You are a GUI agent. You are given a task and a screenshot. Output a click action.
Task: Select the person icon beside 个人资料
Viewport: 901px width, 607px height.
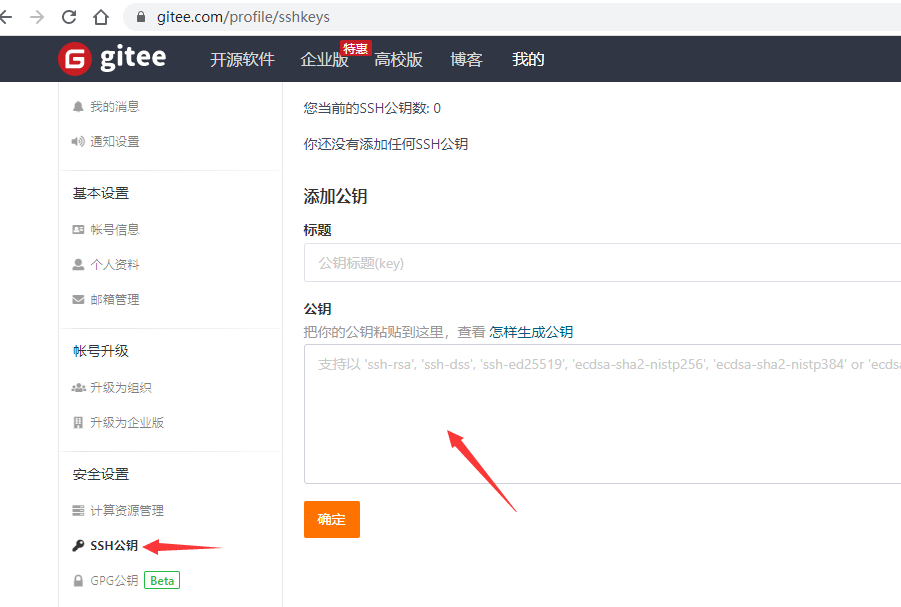coord(78,264)
